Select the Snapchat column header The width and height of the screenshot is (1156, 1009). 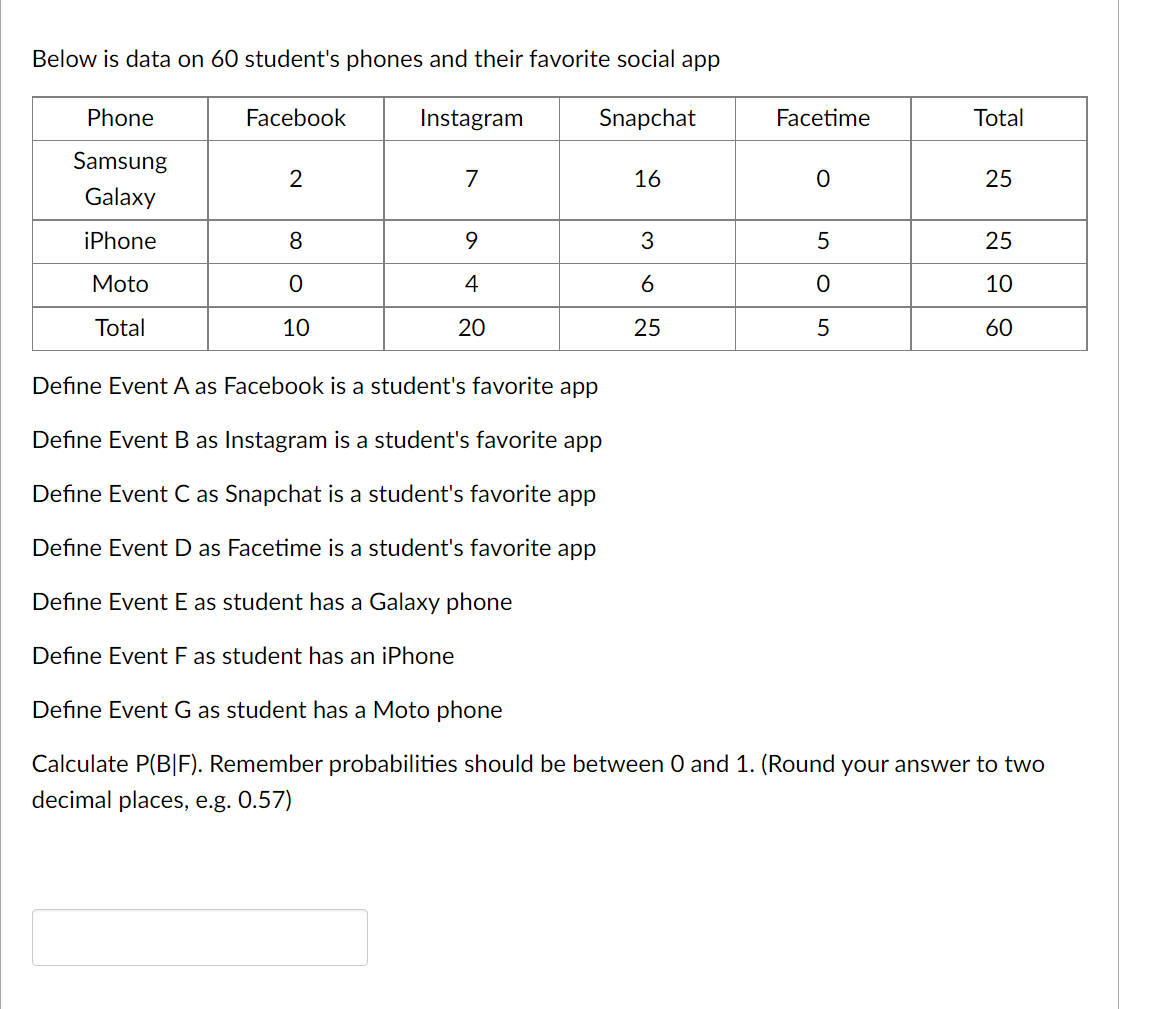[647, 118]
